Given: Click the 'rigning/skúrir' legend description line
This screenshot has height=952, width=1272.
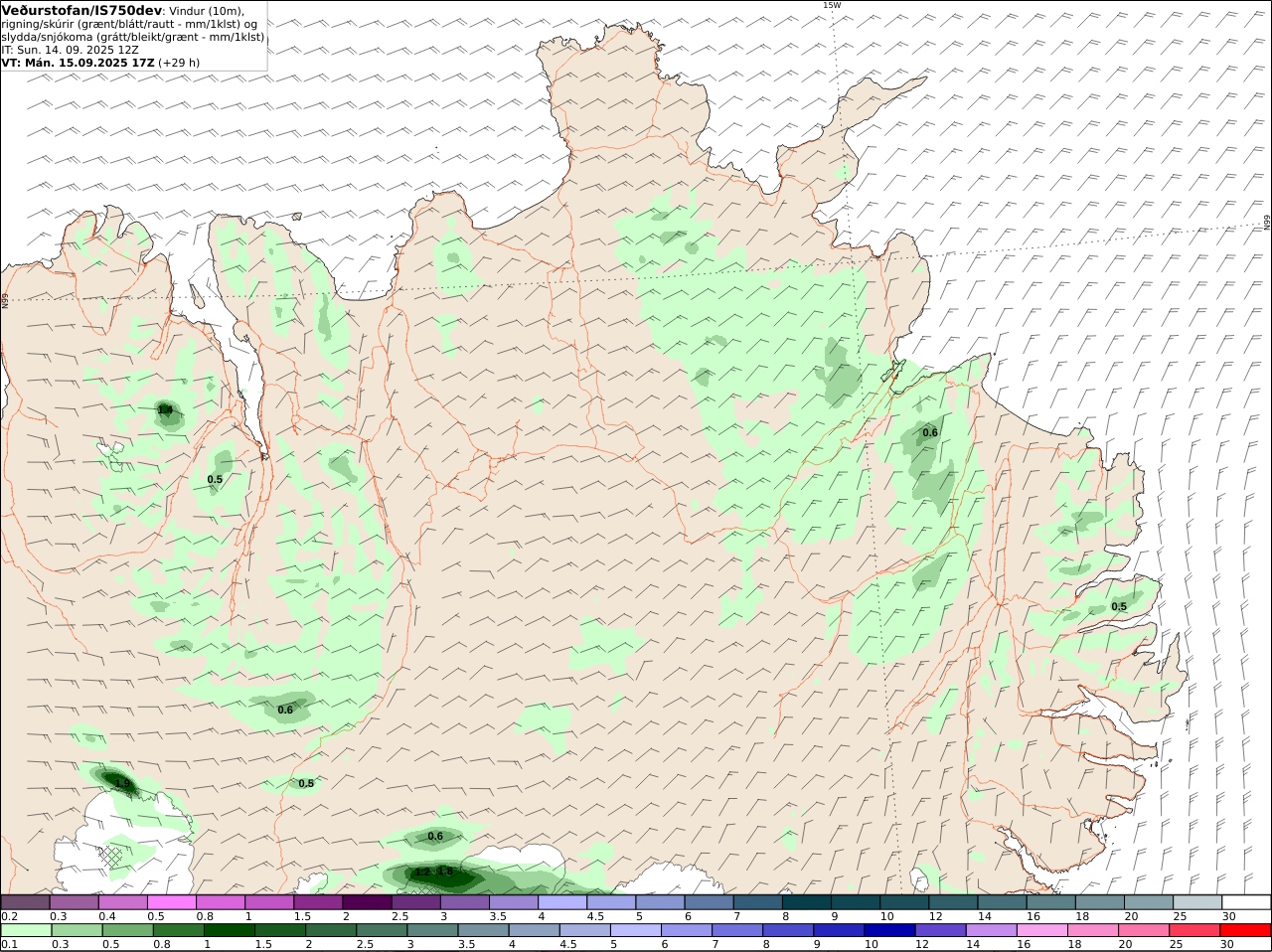Looking at the screenshot, I should click(x=129, y=24).
